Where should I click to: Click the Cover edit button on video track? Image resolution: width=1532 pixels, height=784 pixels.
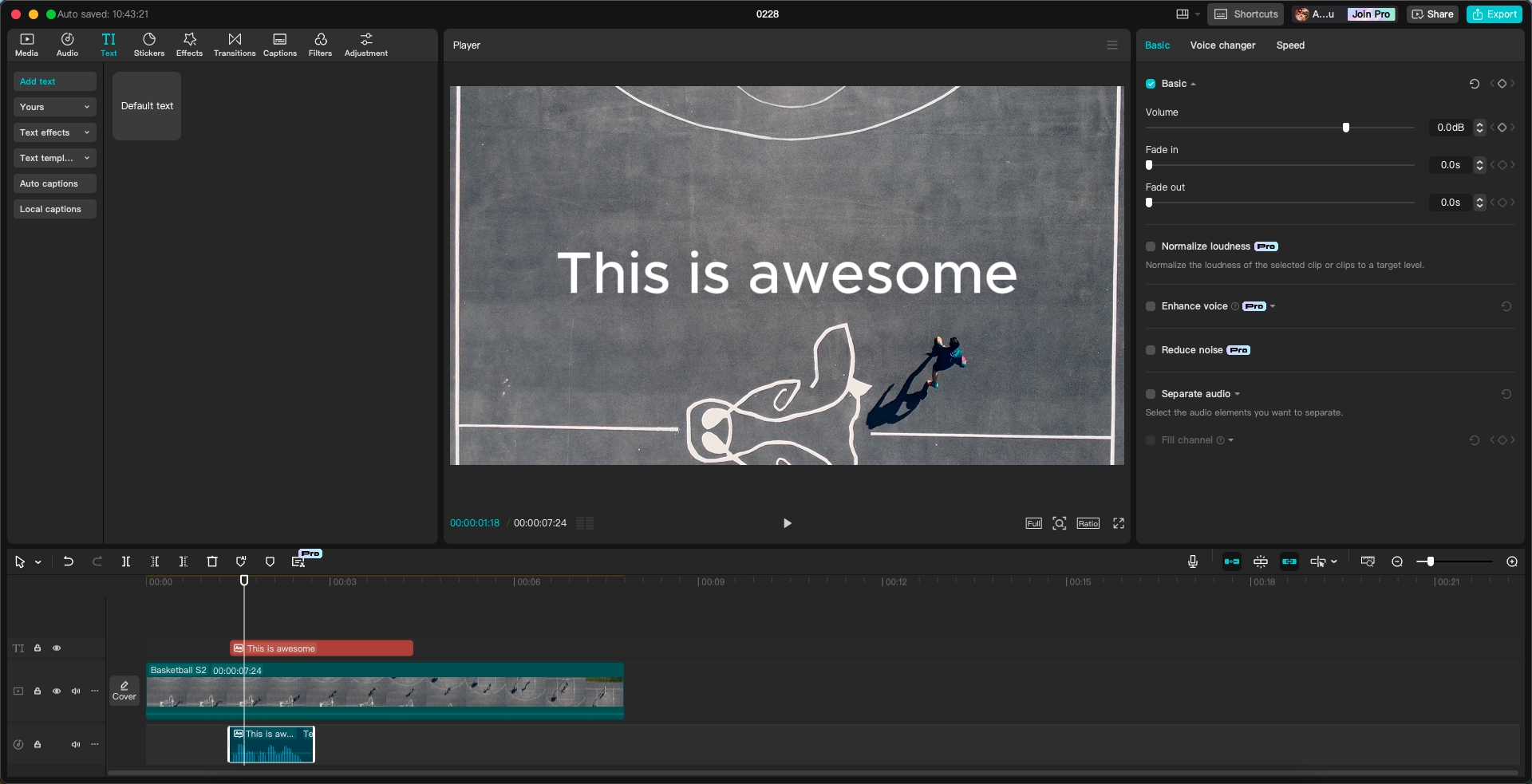coord(124,691)
